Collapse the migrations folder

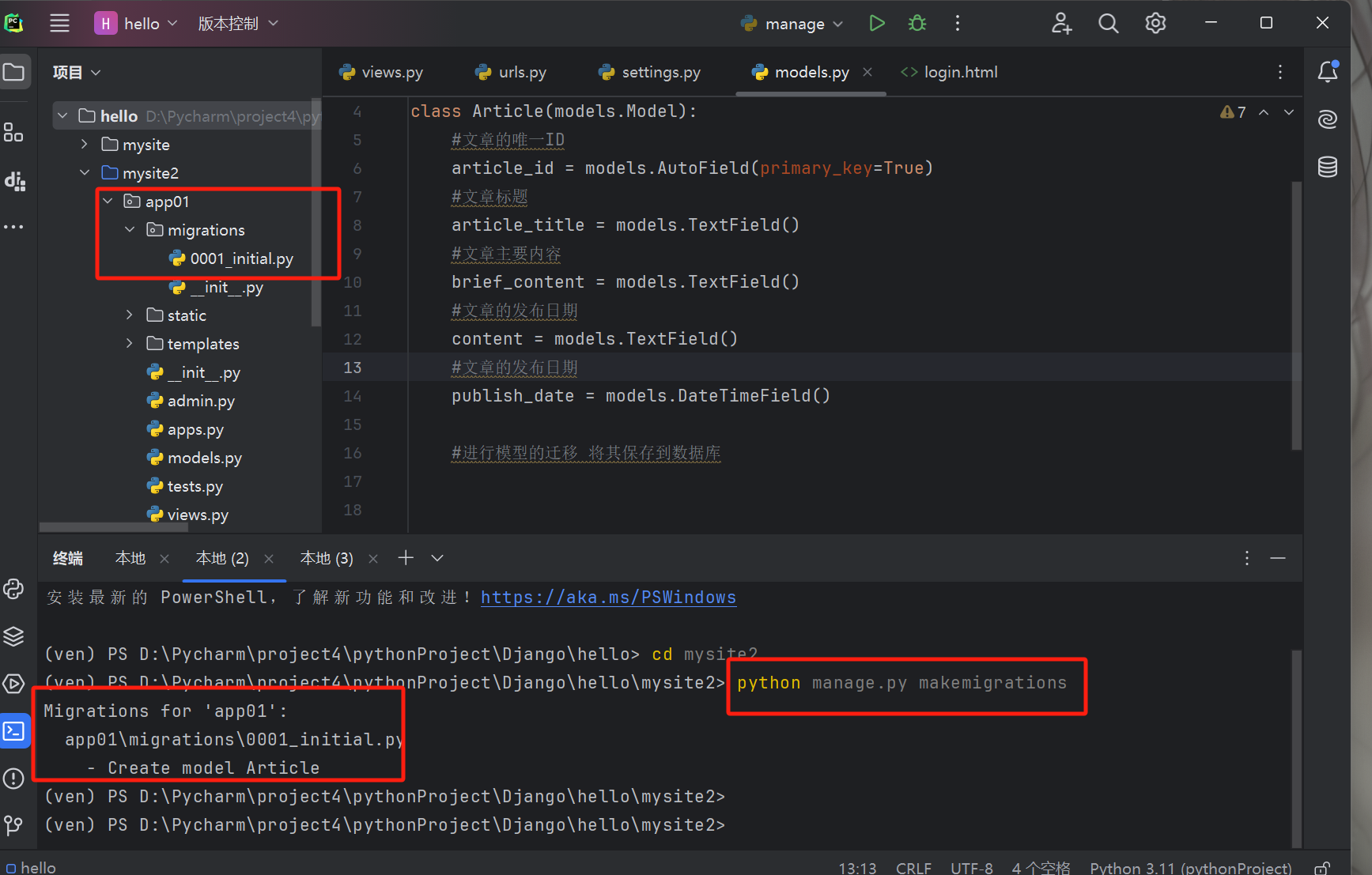coord(130,230)
